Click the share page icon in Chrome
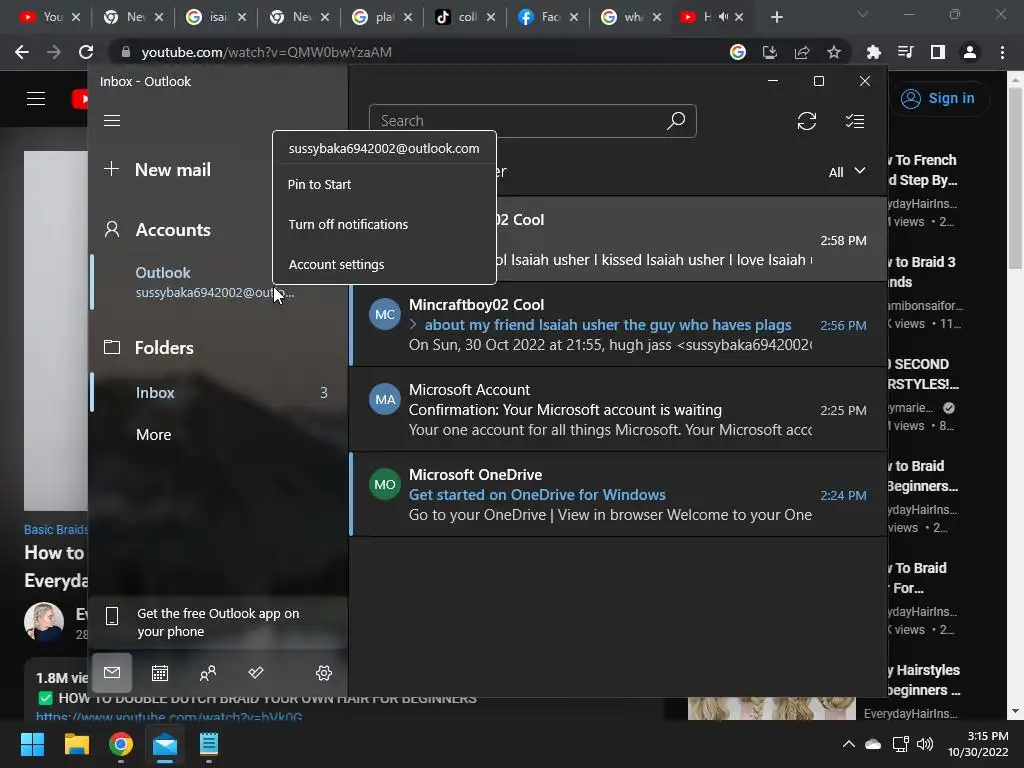This screenshot has height=768, width=1024. coord(802,52)
